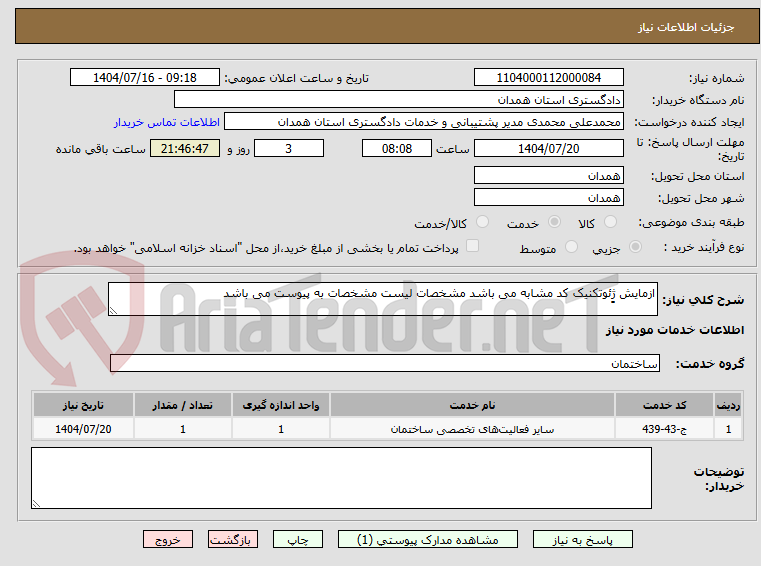Click the تعداد / مقدار column header
This screenshot has width=761, height=566.
pyautogui.click(x=182, y=405)
